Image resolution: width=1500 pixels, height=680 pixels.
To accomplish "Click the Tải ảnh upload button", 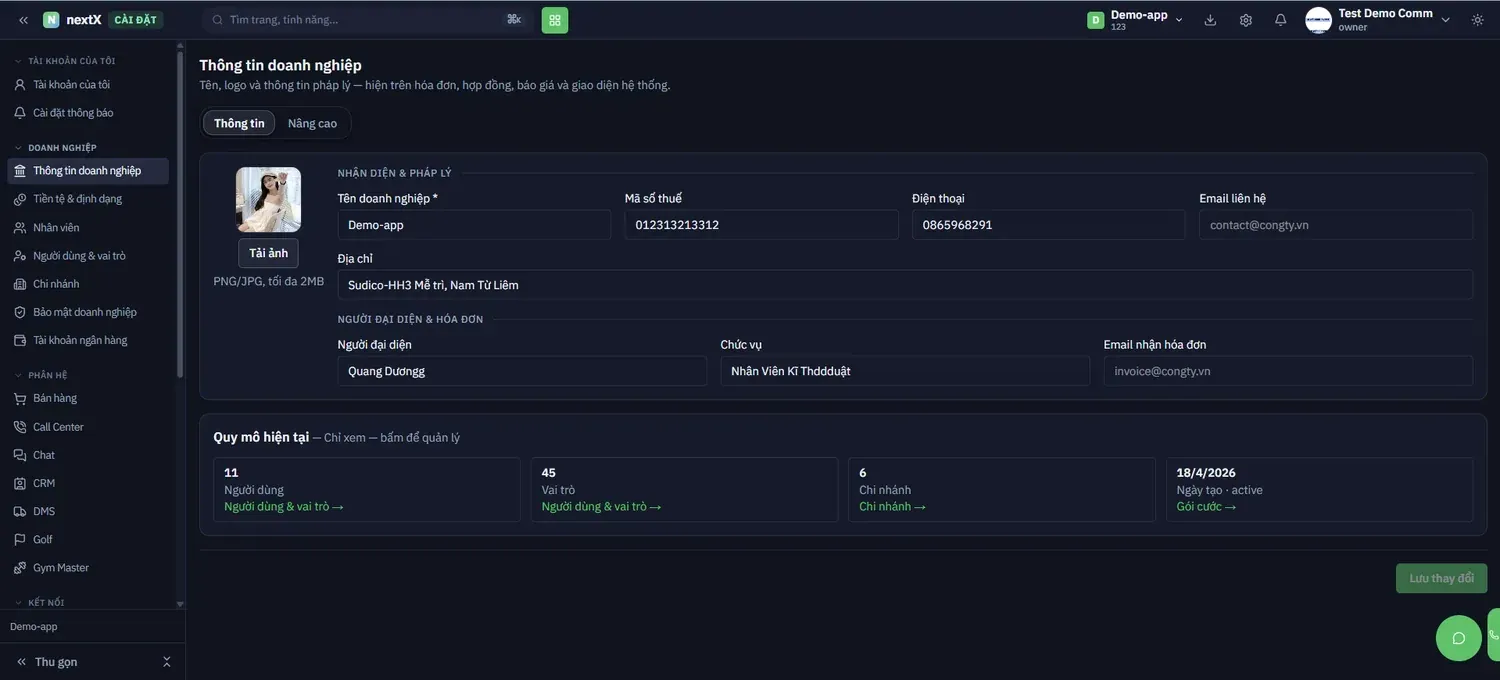I will (268, 253).
